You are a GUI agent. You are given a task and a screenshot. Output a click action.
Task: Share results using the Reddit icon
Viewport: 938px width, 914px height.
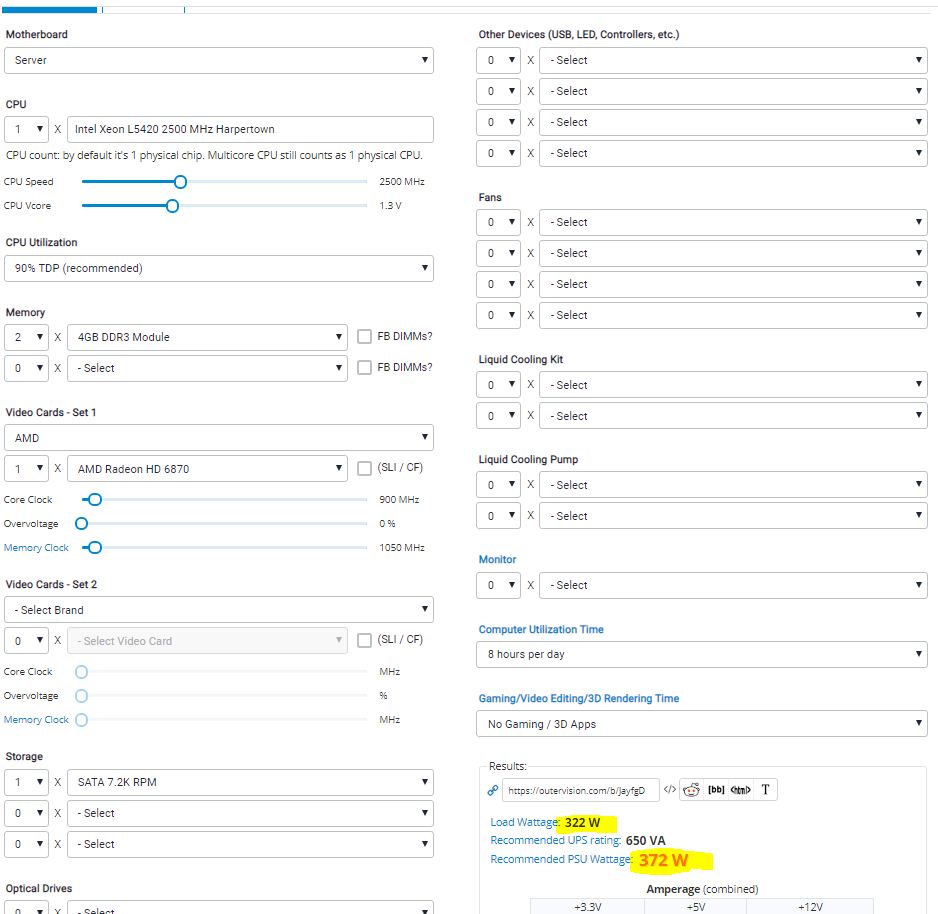coord(692,790)
